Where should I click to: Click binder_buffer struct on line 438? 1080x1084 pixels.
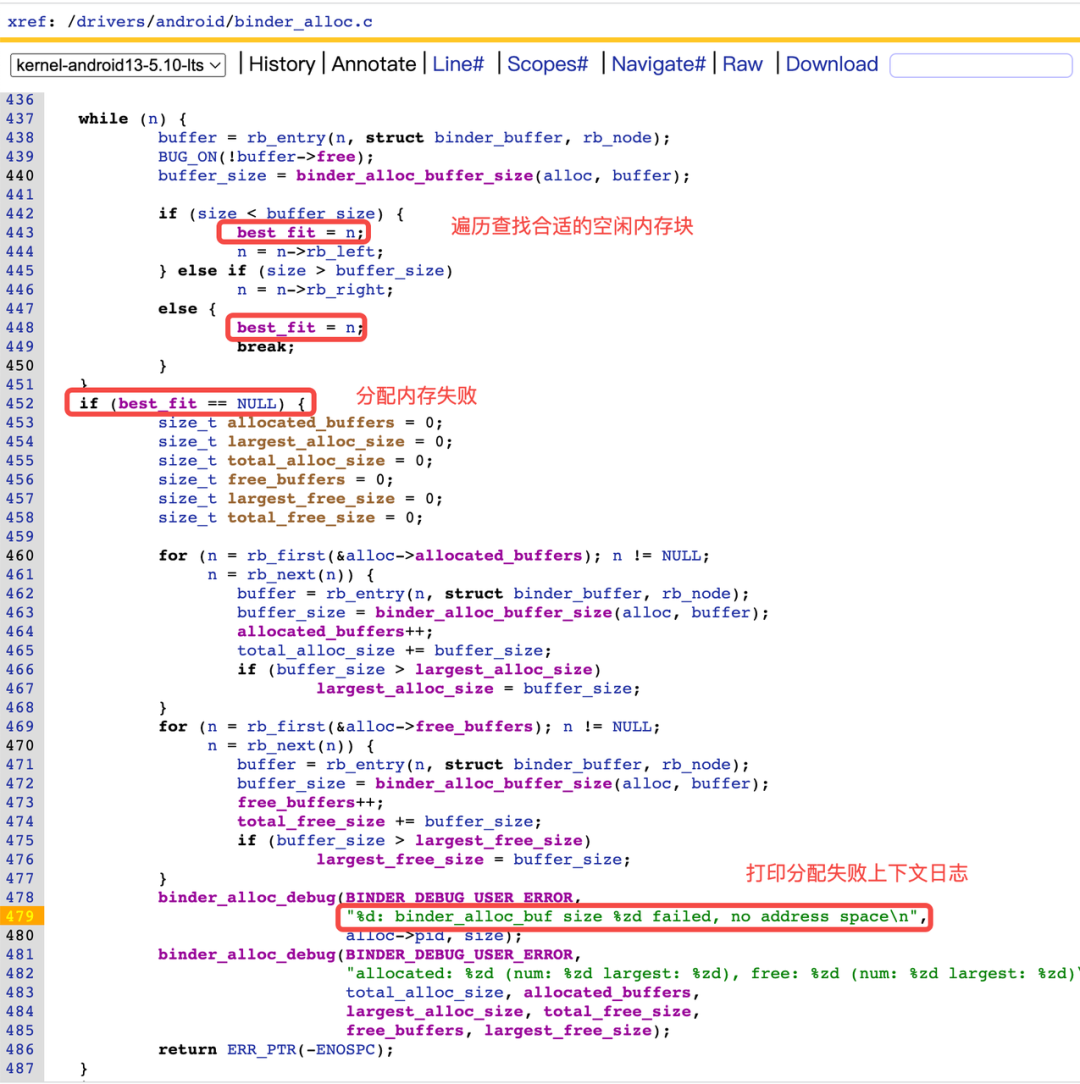point(499,138)
